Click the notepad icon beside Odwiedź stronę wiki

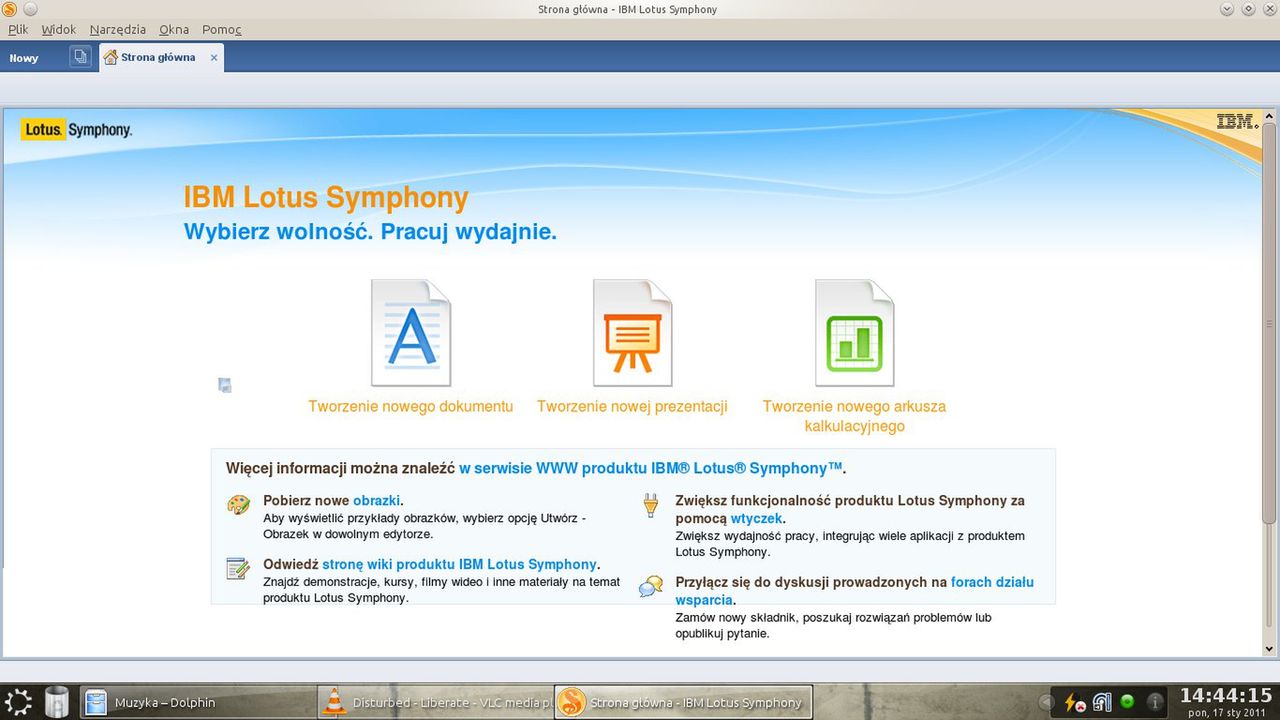pyautogui.click(x=238, y=569)
